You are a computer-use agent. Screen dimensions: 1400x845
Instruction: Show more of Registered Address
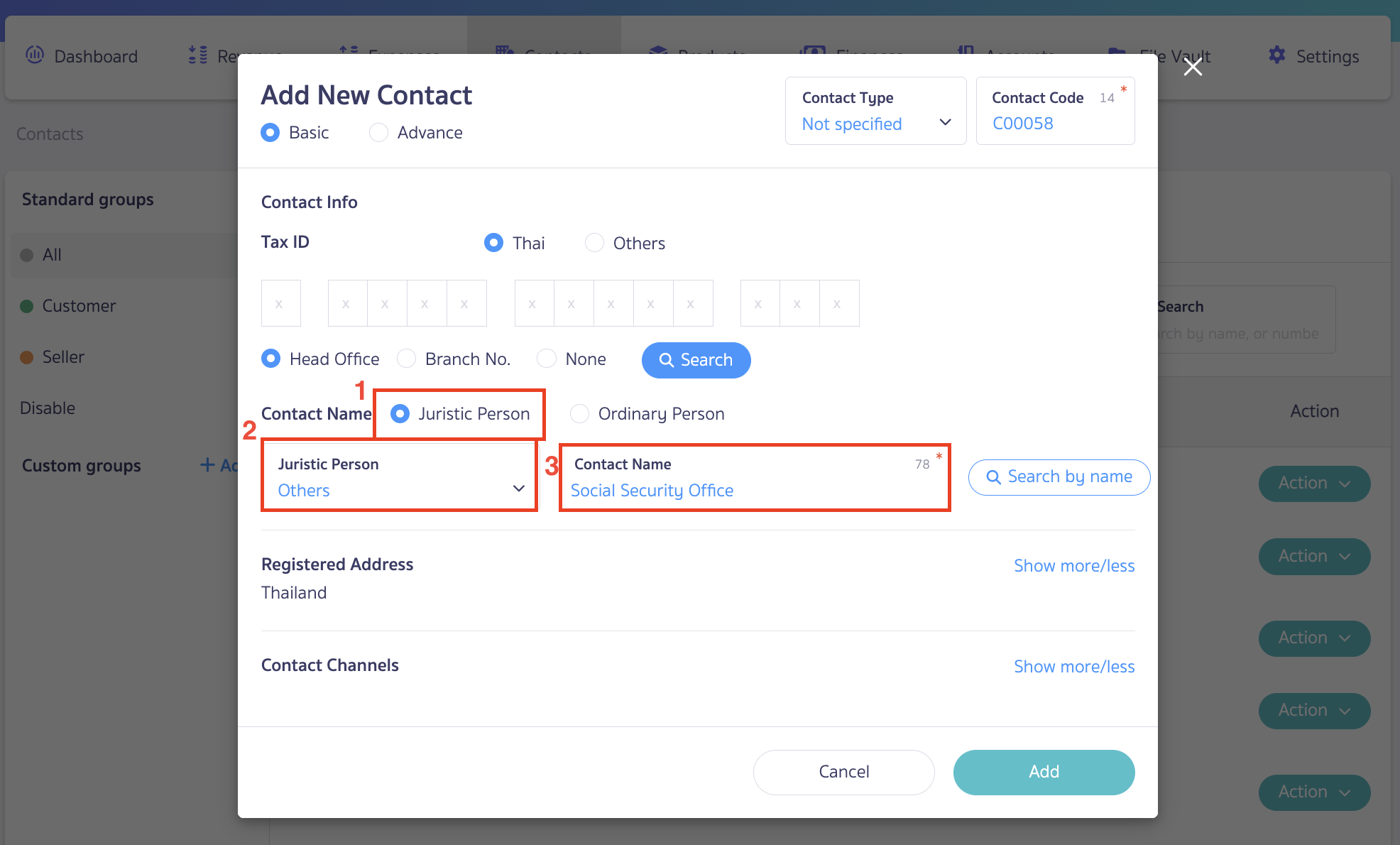(1073, 565)
